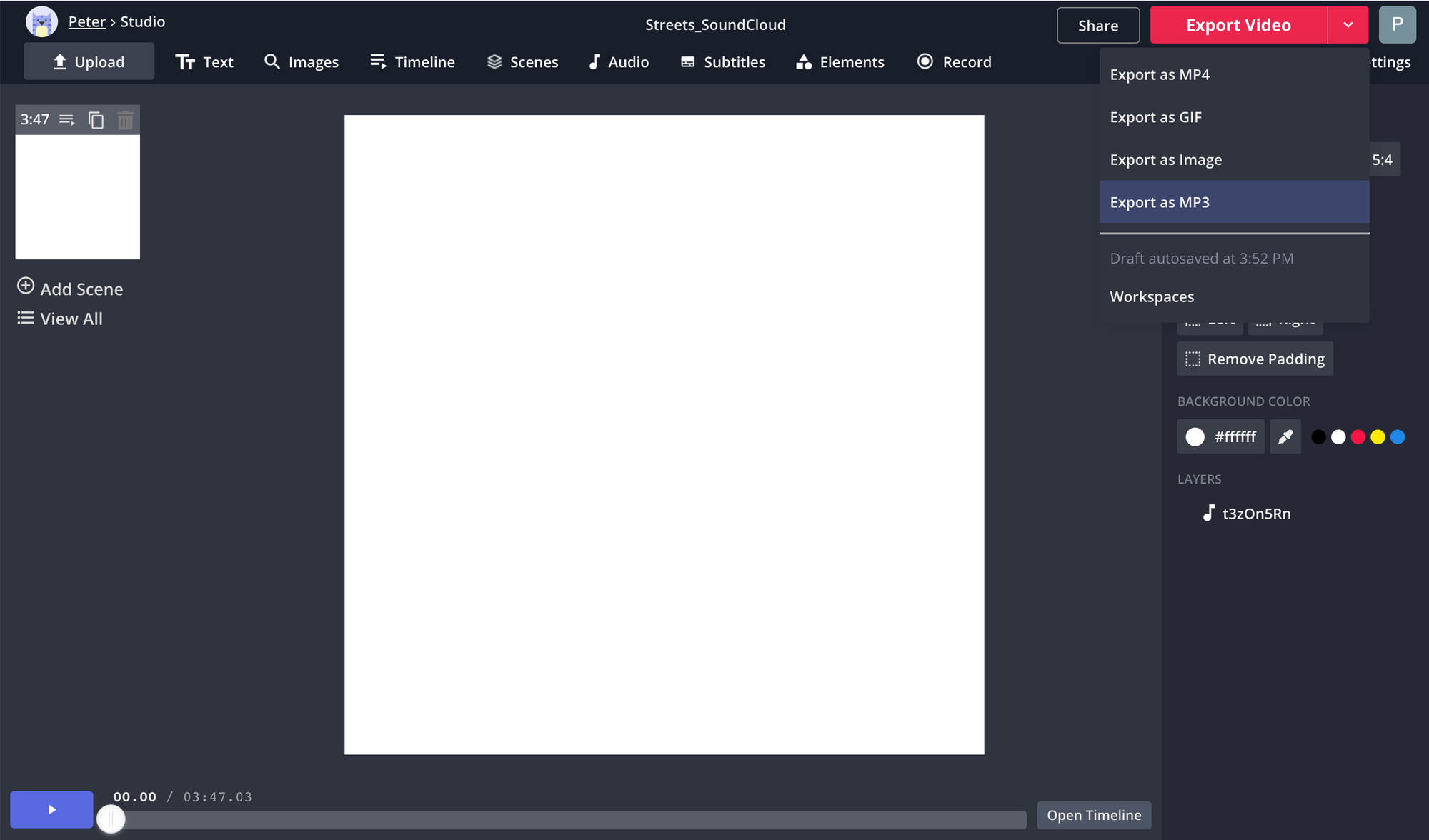This screenshot has height=840, width=1429.
Task: Click the scene options lines icon
Action: [67, 120]
